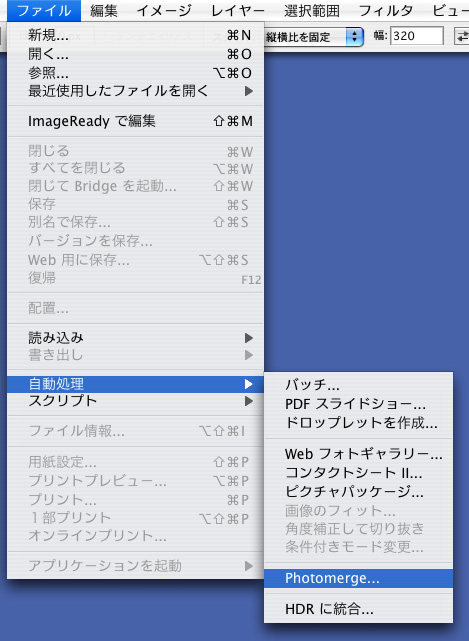Choose 参照... menu item
Viewport: 469px width, 641px height.
135,73
